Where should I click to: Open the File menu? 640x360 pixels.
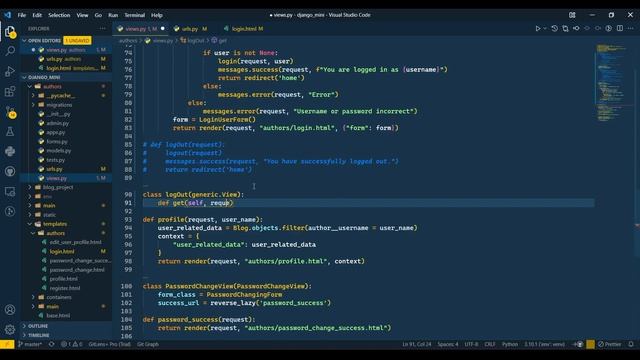pos(22,15)
